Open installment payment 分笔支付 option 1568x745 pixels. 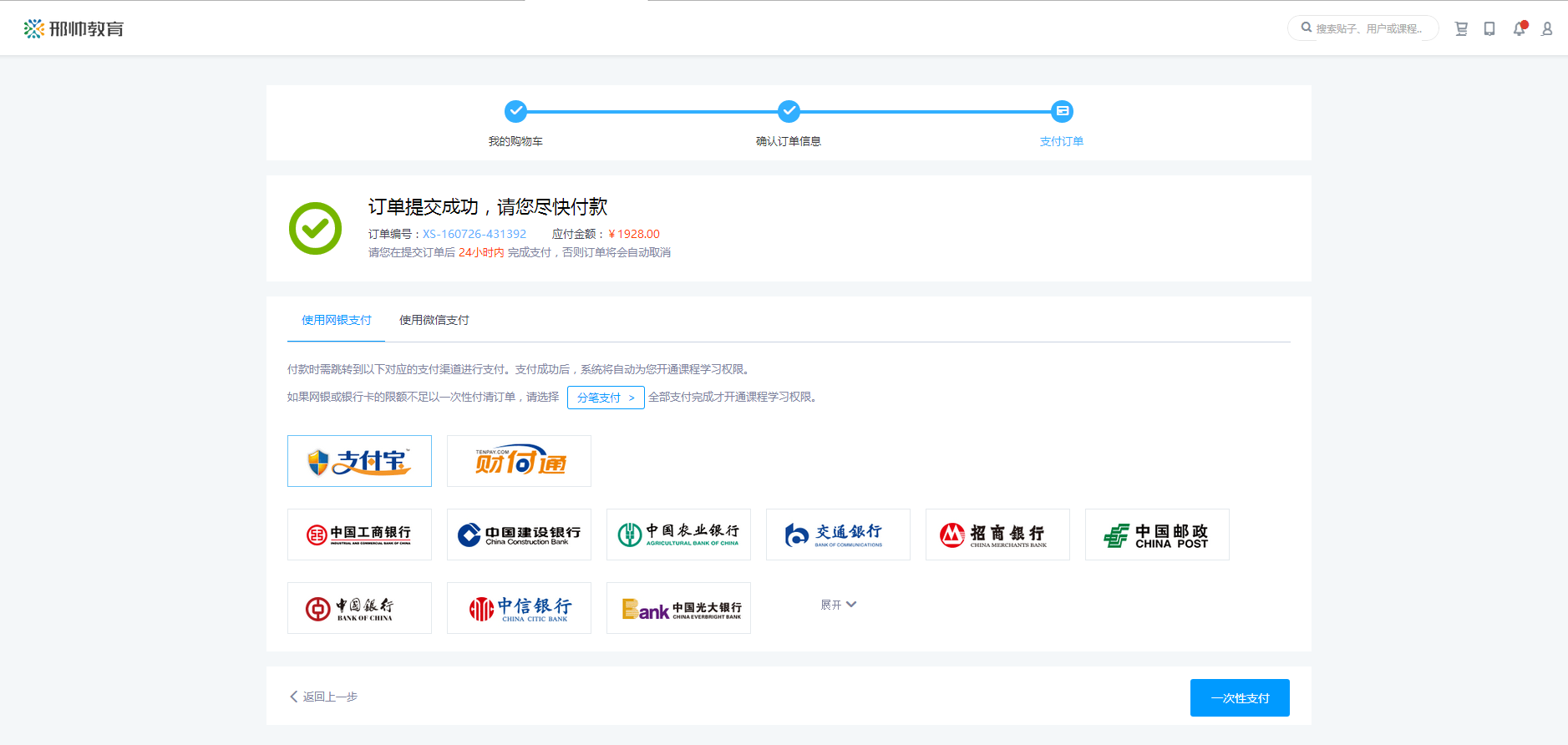[606, 398]
